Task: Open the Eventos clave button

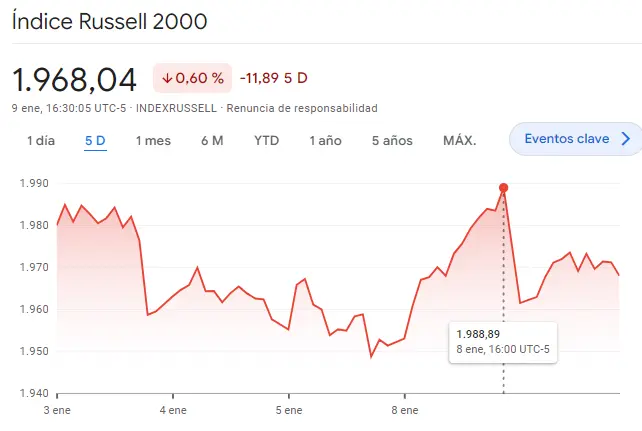Action: point(567,139)
